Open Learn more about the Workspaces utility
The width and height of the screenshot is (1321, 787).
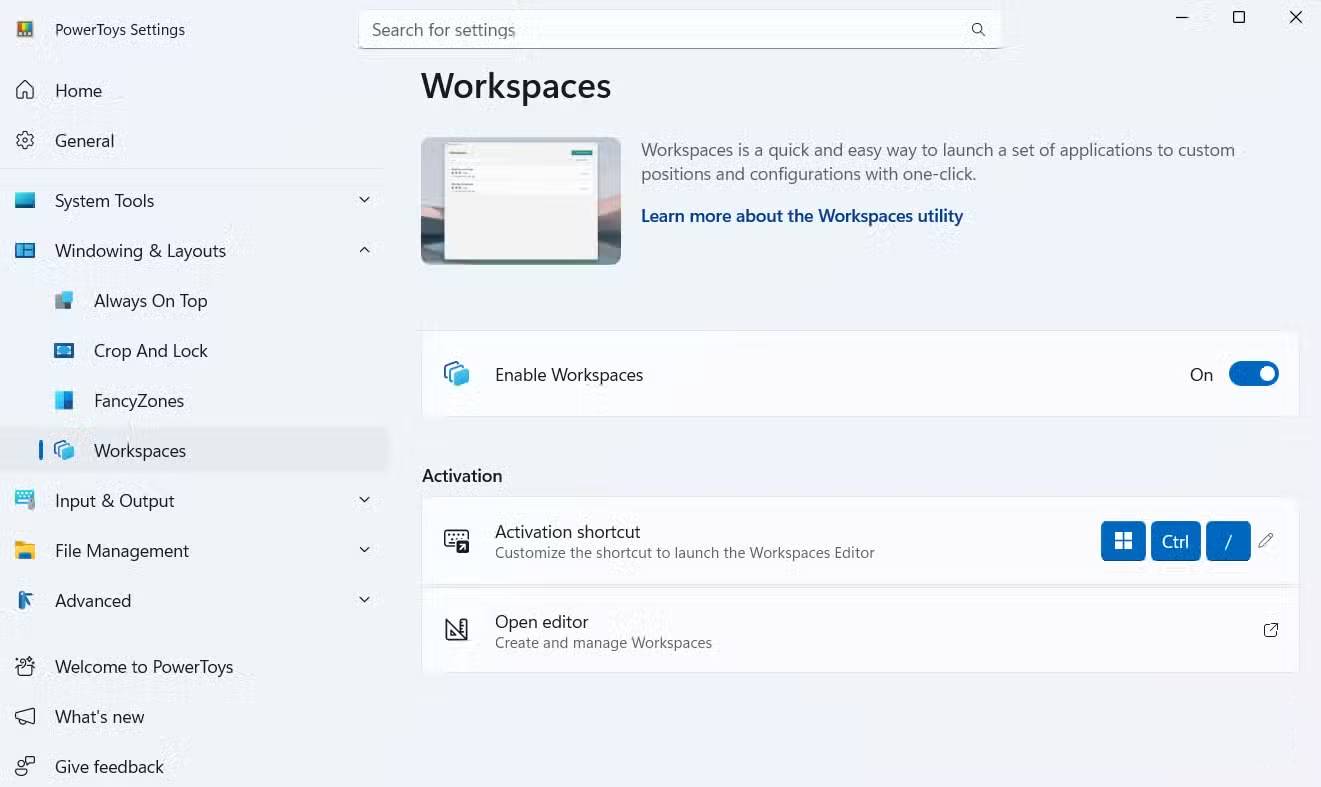pos(802,216)
